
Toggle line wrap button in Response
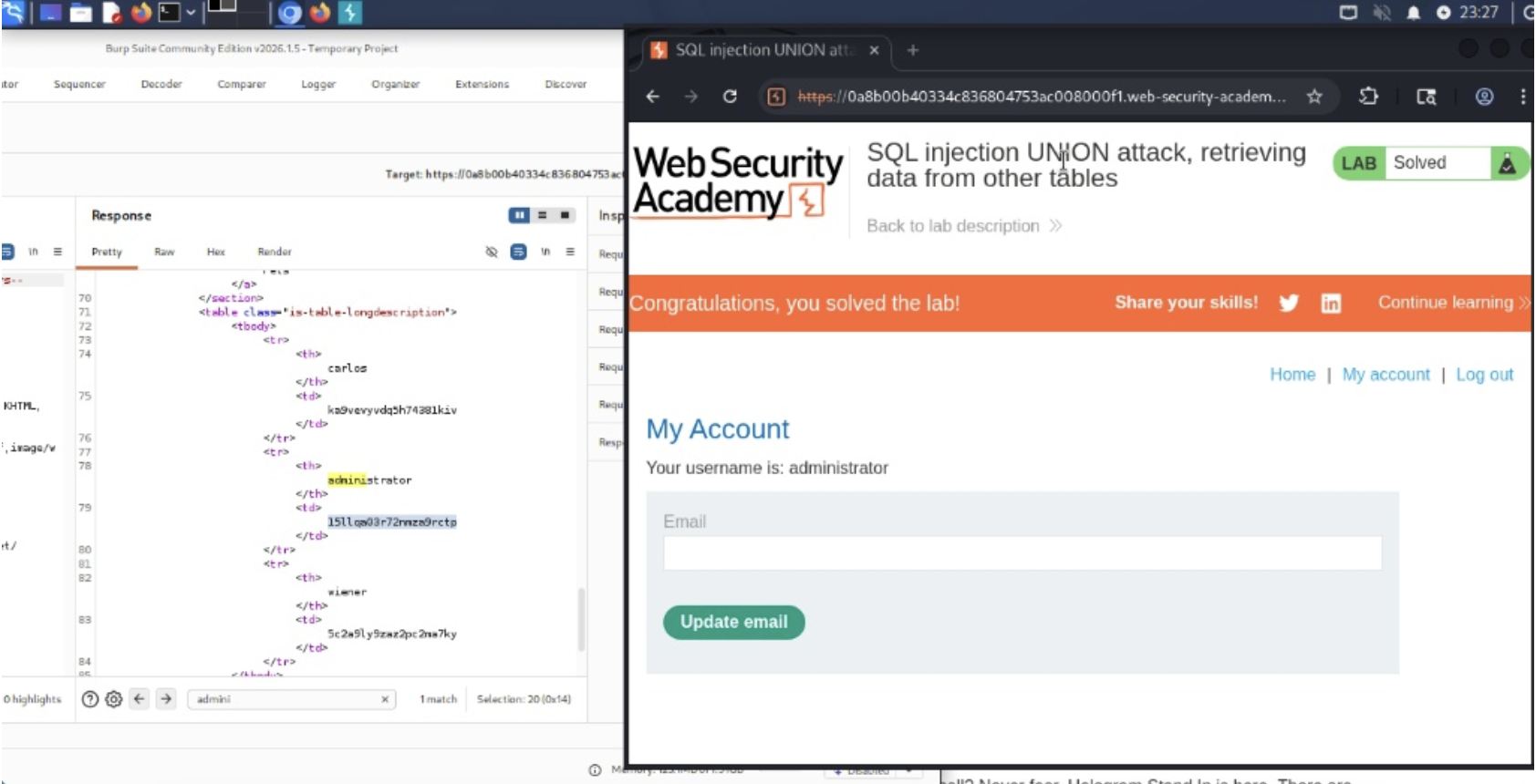pyautogui.click(x=518, y=252)
